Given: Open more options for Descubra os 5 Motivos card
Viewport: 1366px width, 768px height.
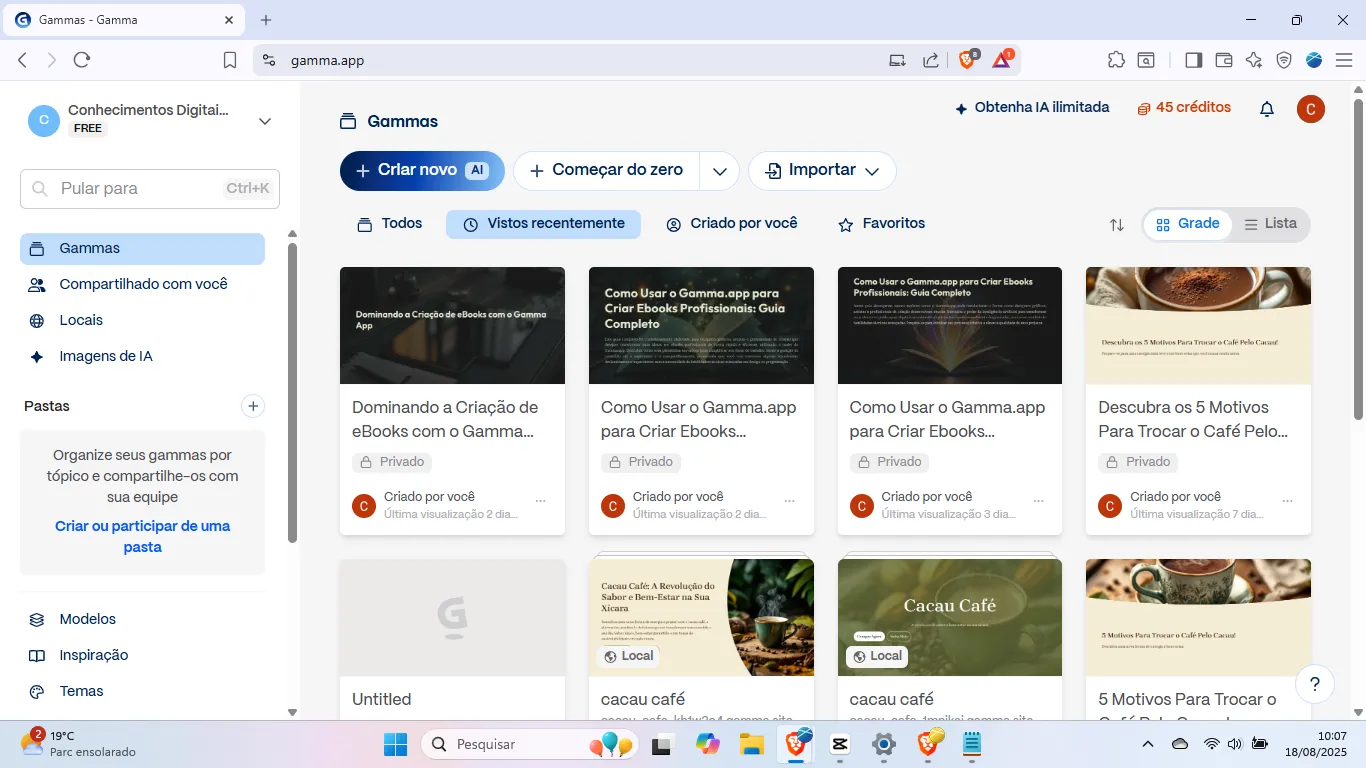Looking at the screenshot, I should click(x=1287, y=501).
